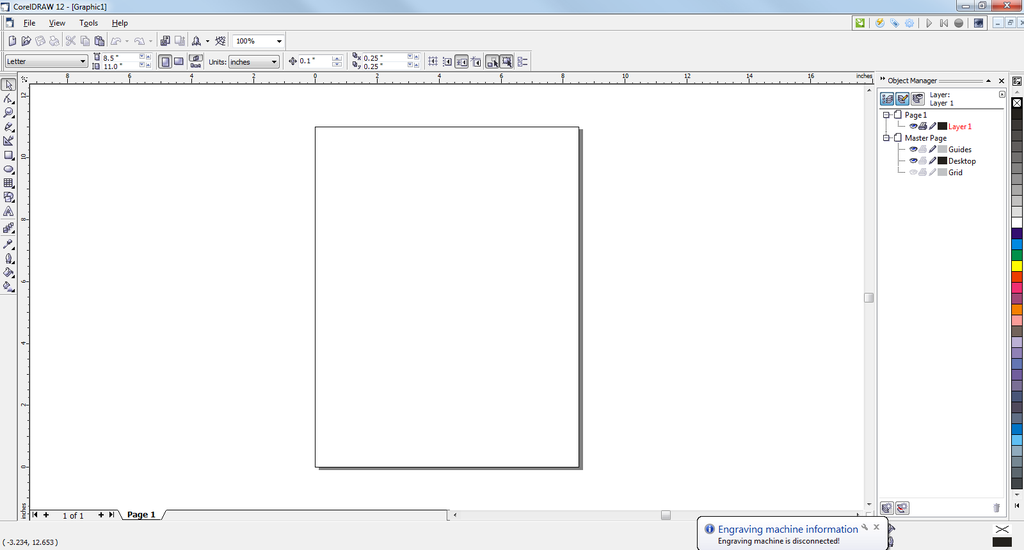Viewport: 1024px width, 550px height.
Task: Collapse the Master Page tree node
Action: click(886, 138)
